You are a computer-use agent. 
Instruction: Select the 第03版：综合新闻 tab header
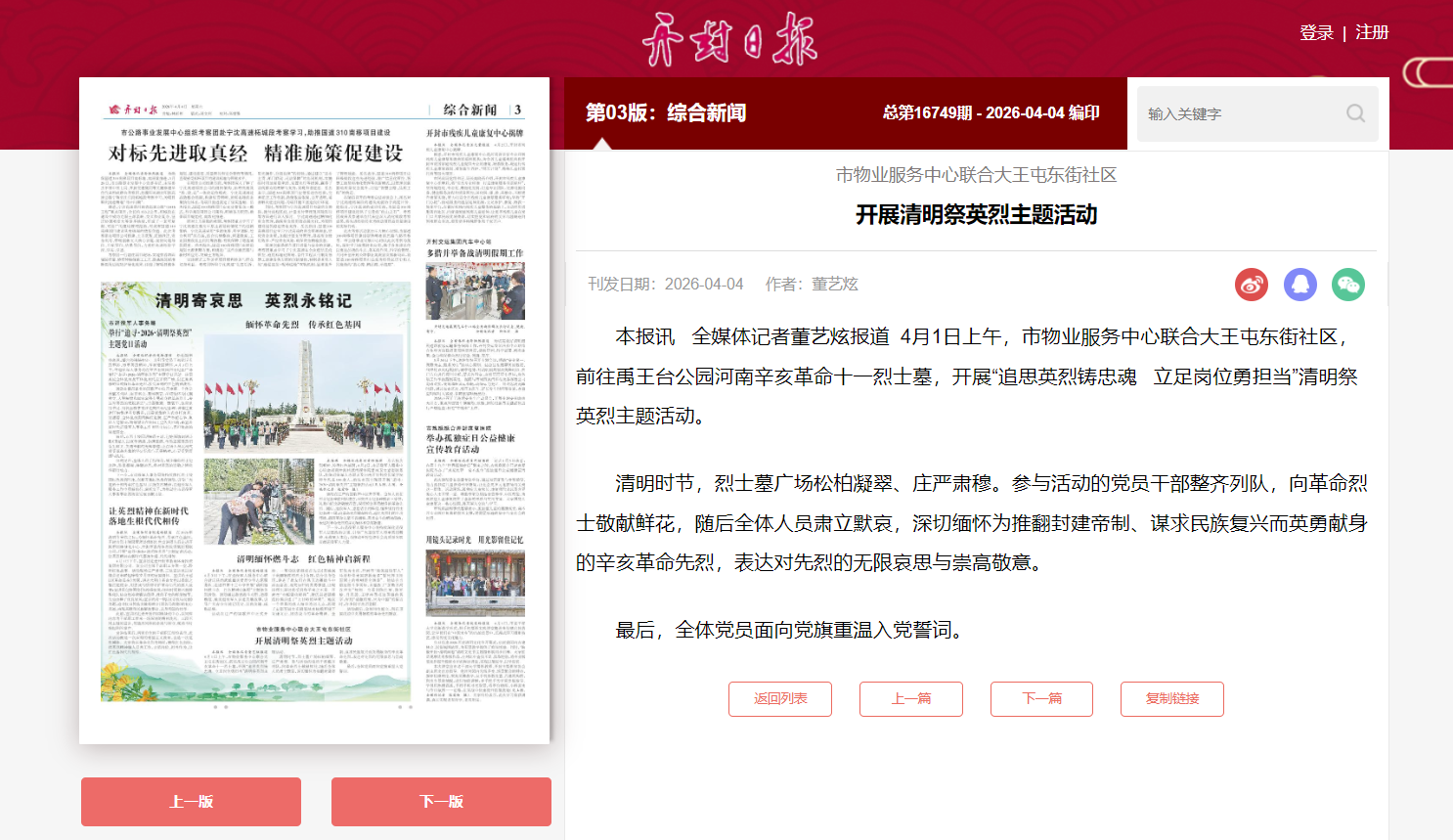click(x=666, y=113)
